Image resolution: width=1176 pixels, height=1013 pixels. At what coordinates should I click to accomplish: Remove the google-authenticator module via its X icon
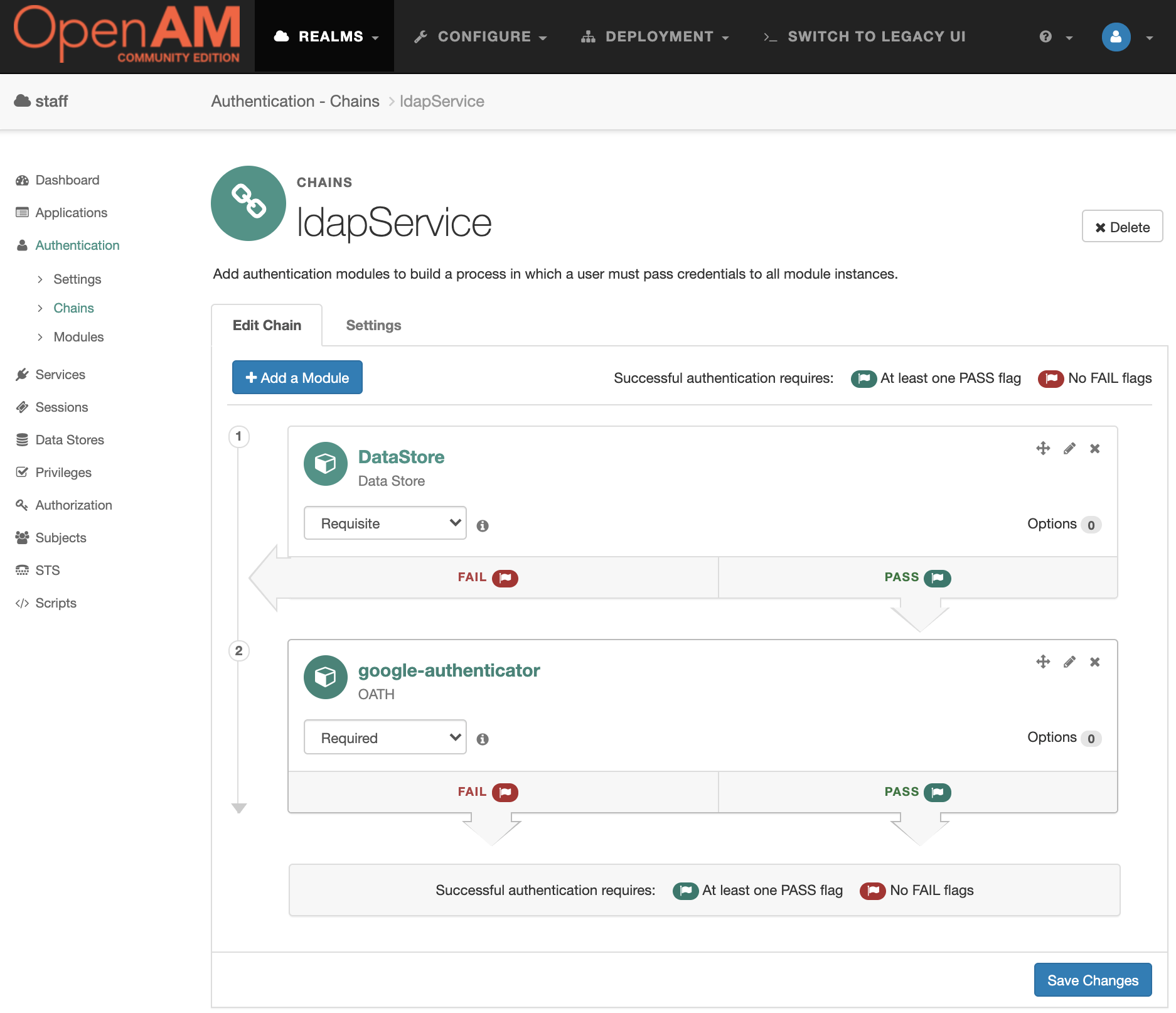click(x=1094, y=662)
